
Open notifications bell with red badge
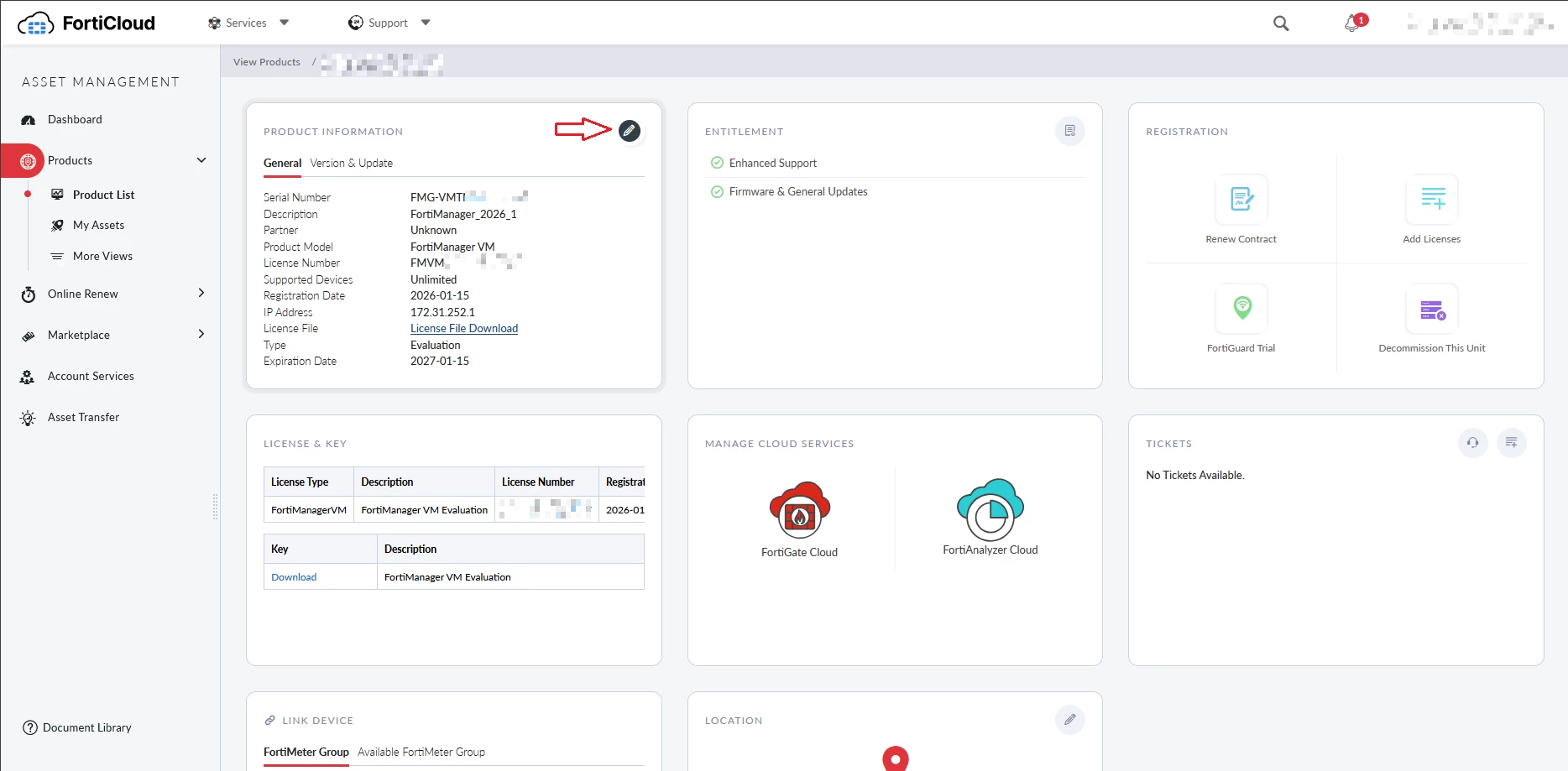[1354, 23]
